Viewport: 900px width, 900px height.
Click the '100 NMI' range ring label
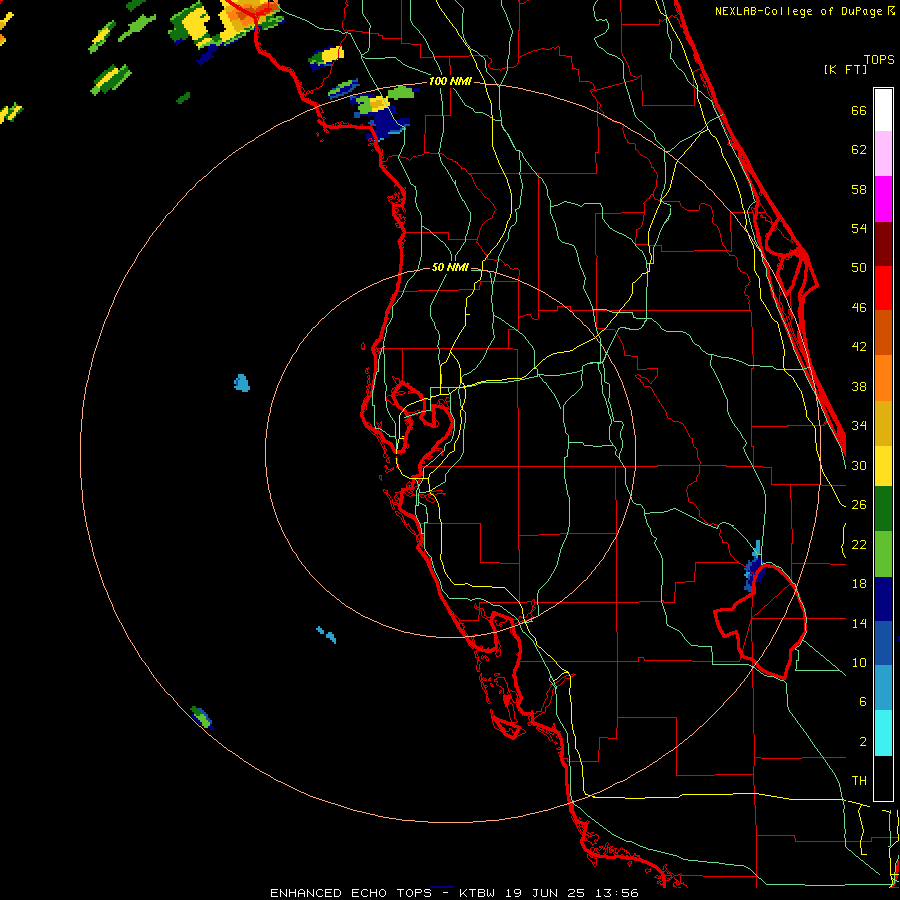[x=450, y=82]
